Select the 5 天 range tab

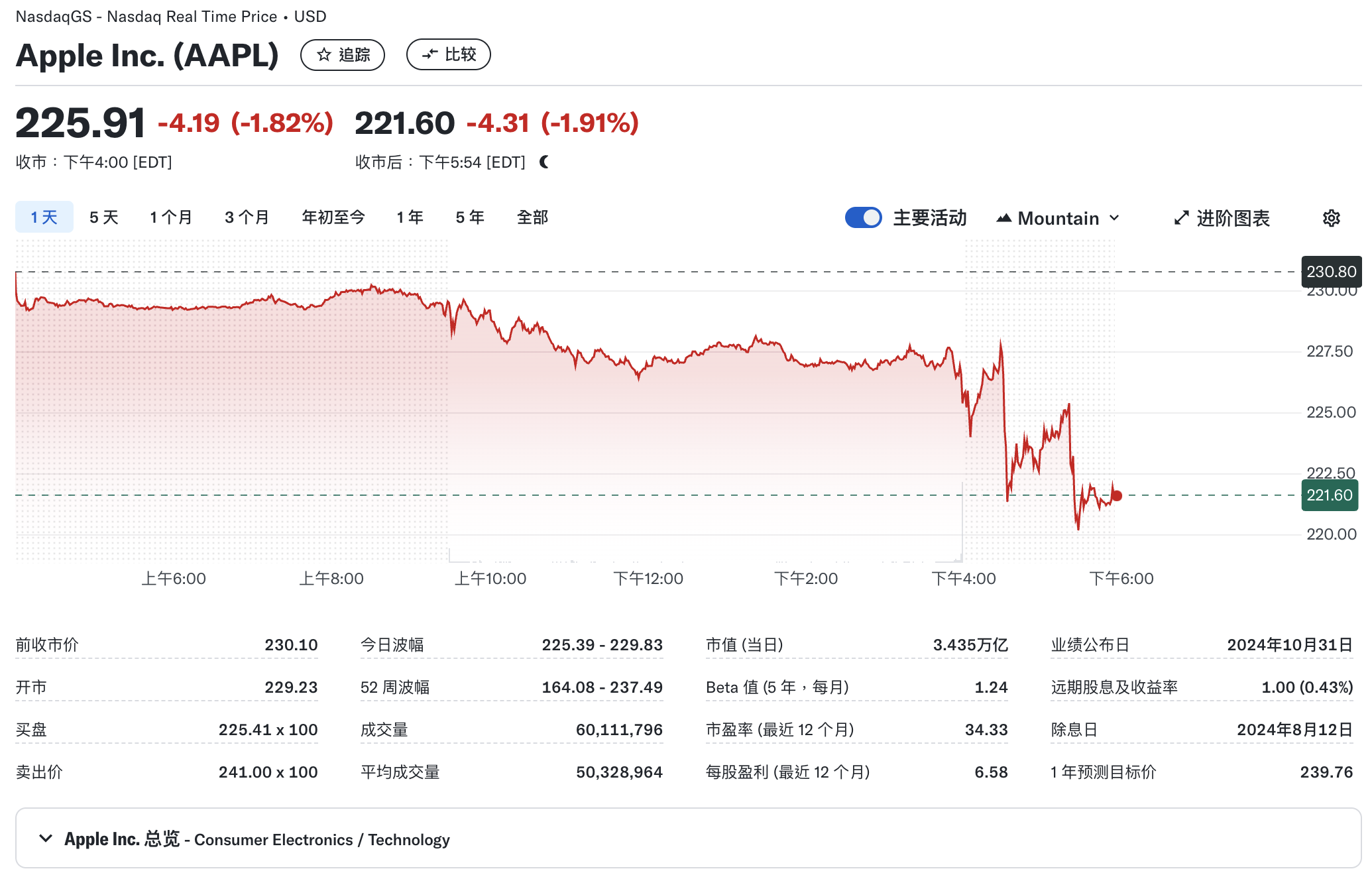pyautogui.click(x=104, y=217)
